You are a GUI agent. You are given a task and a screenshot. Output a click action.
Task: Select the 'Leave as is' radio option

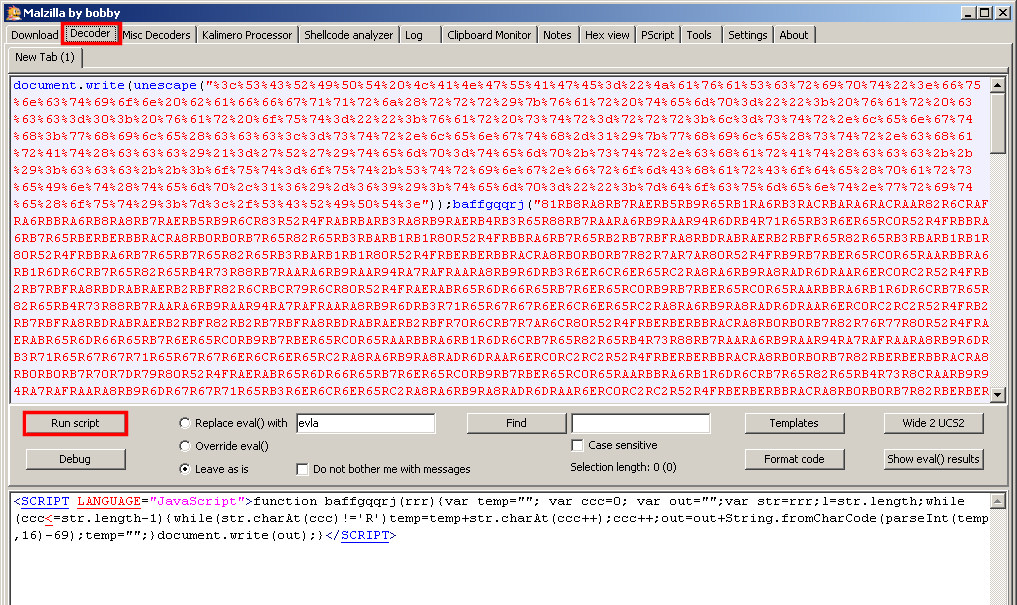coord(185,469)
